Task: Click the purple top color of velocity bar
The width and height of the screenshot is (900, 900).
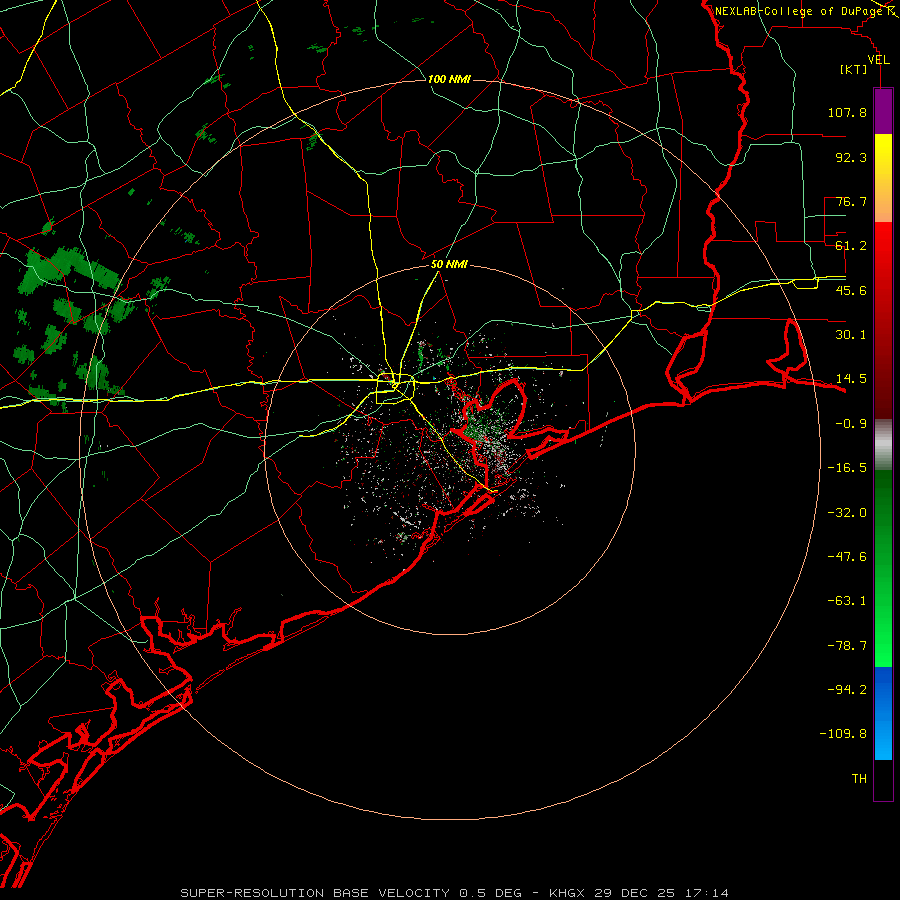Action: click(x=883, y=111)
